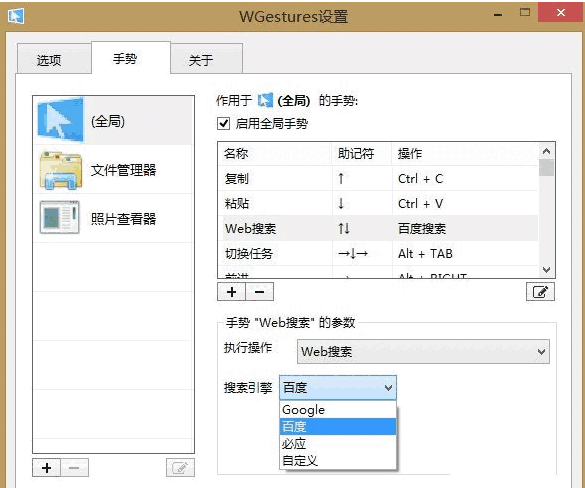The image size is (585, 488).
Task: Select the 照片查看器 app icon
Action: coord(60,217)
